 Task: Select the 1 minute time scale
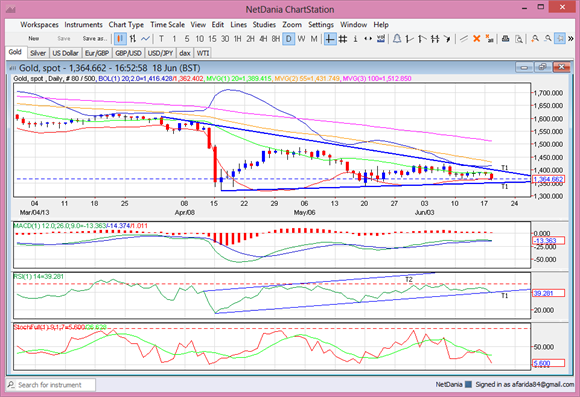[174, 38]
